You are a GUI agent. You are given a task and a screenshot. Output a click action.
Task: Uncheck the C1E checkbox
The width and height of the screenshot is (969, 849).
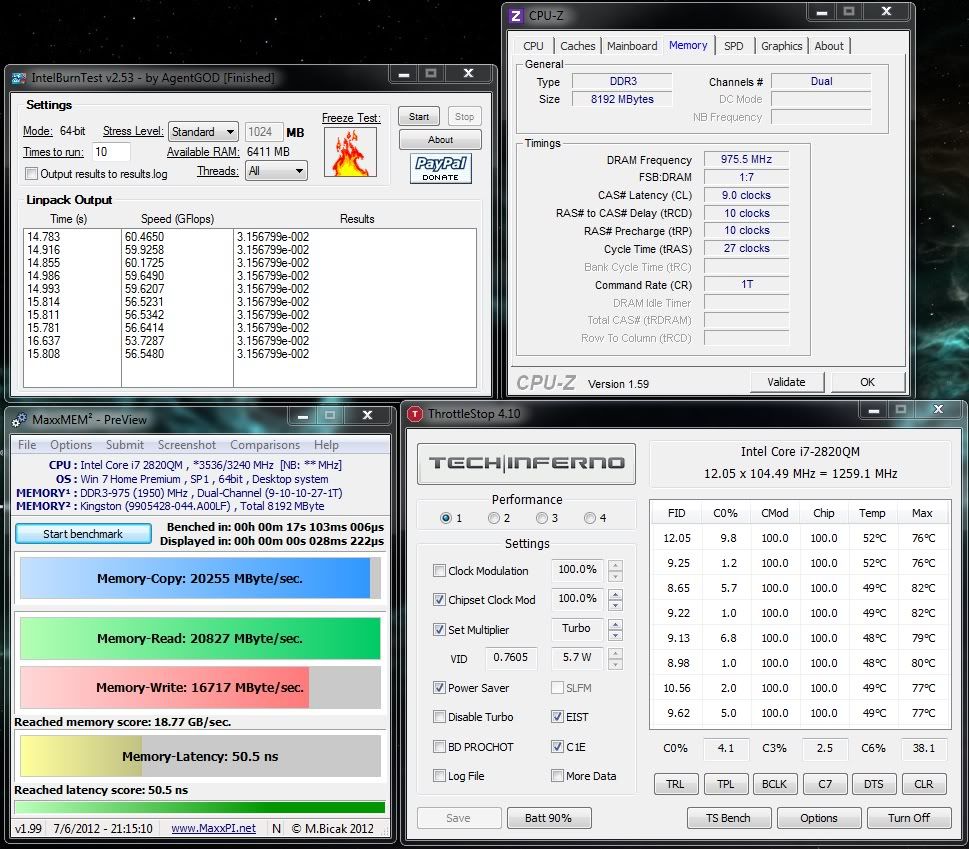[x=557, y=746]
